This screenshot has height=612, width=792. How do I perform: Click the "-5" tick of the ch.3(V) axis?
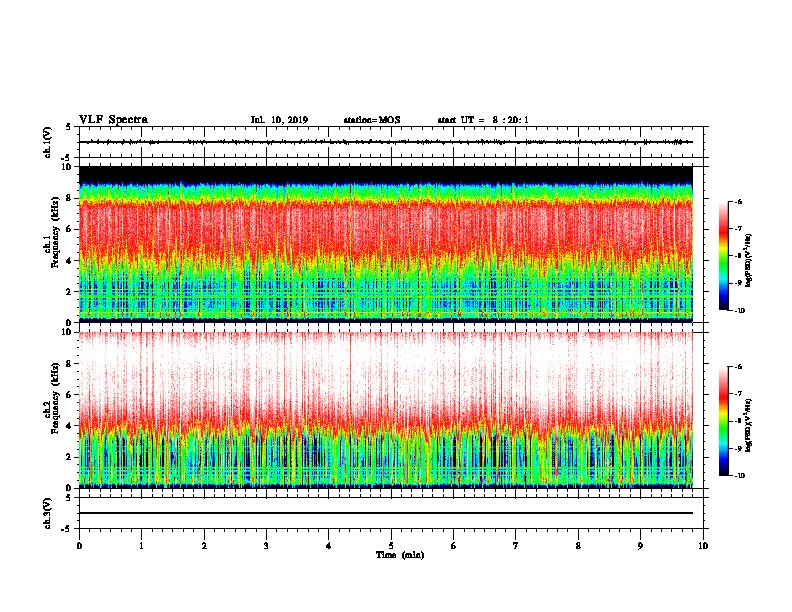(x=67, y=529)
